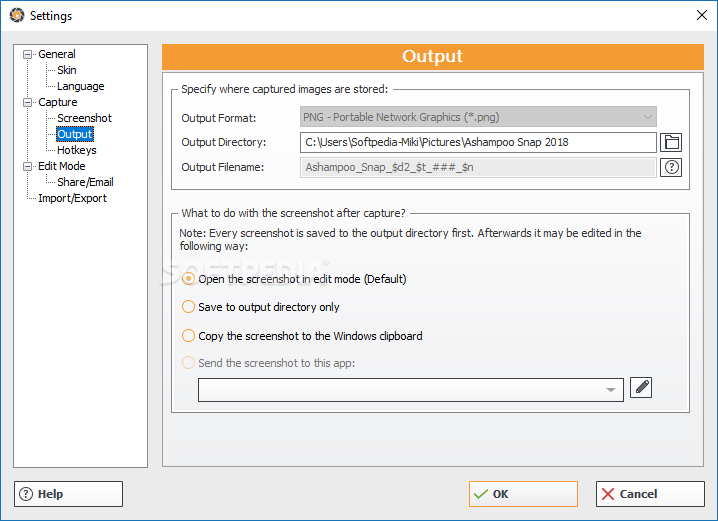Open Import/Export settings page

[72, 198]
